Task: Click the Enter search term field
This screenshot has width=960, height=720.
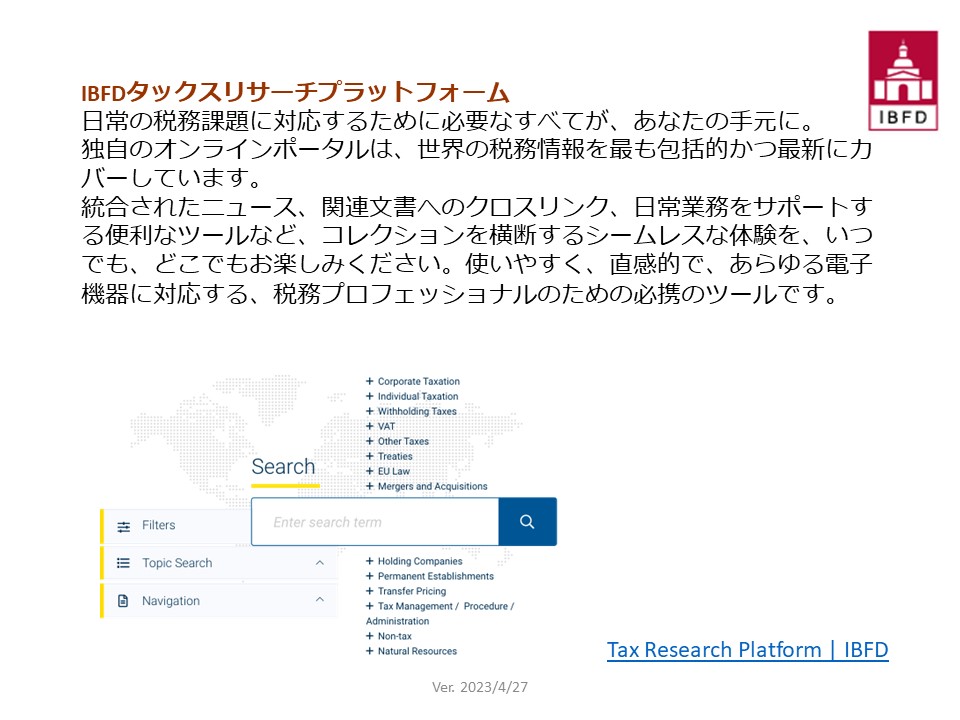Action: [375, 522]
